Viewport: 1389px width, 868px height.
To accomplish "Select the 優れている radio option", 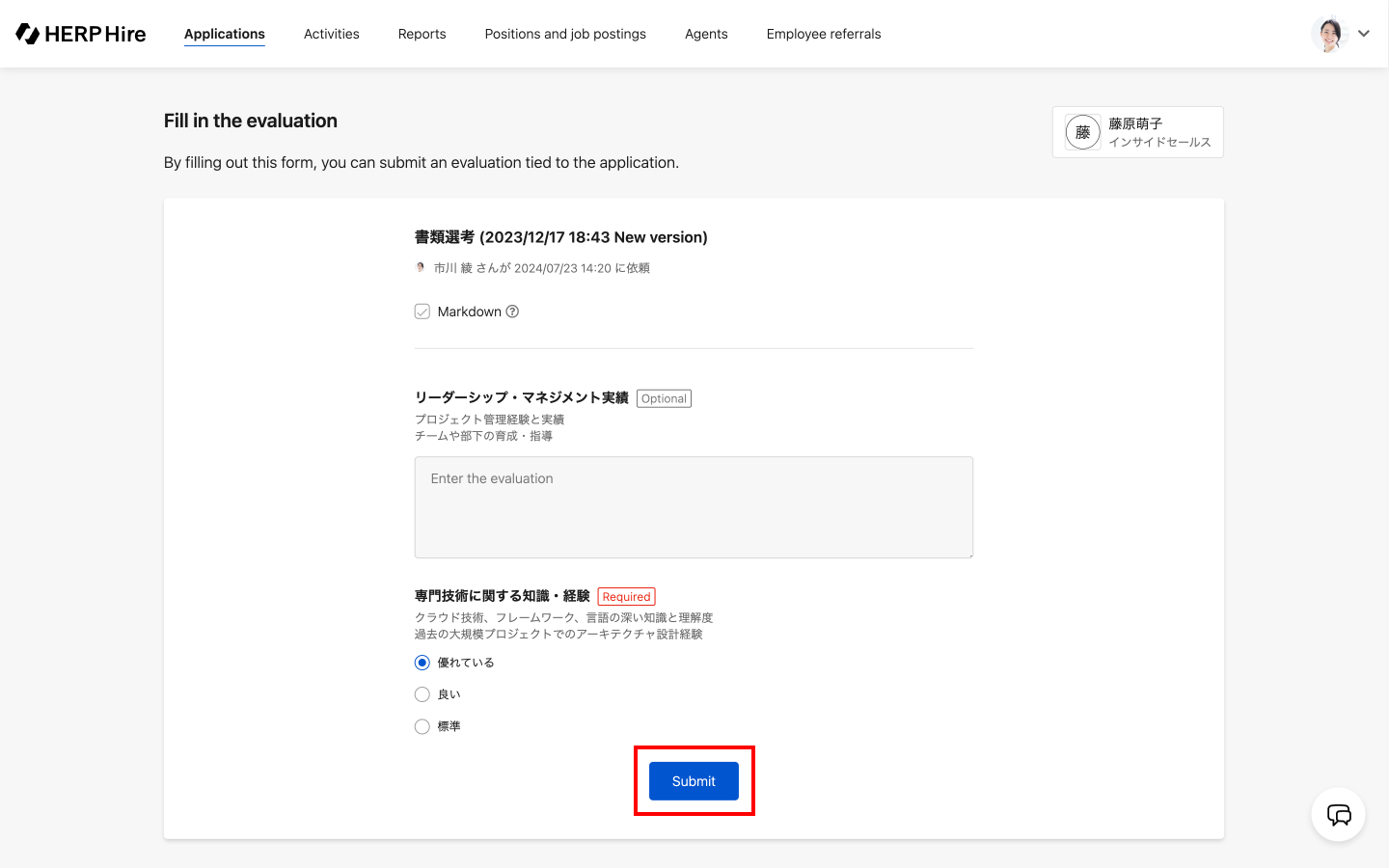I will (422, 663).
